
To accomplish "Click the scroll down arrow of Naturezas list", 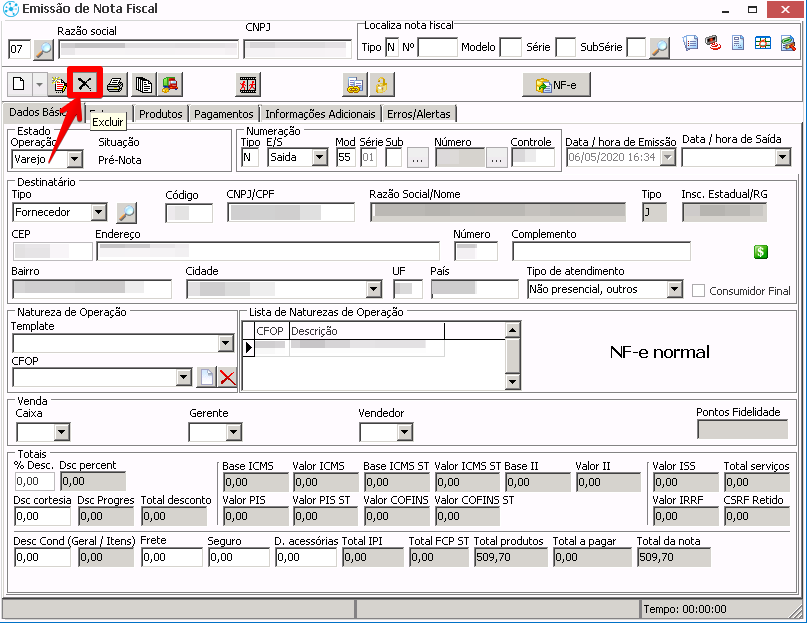I will pos(513,382).
